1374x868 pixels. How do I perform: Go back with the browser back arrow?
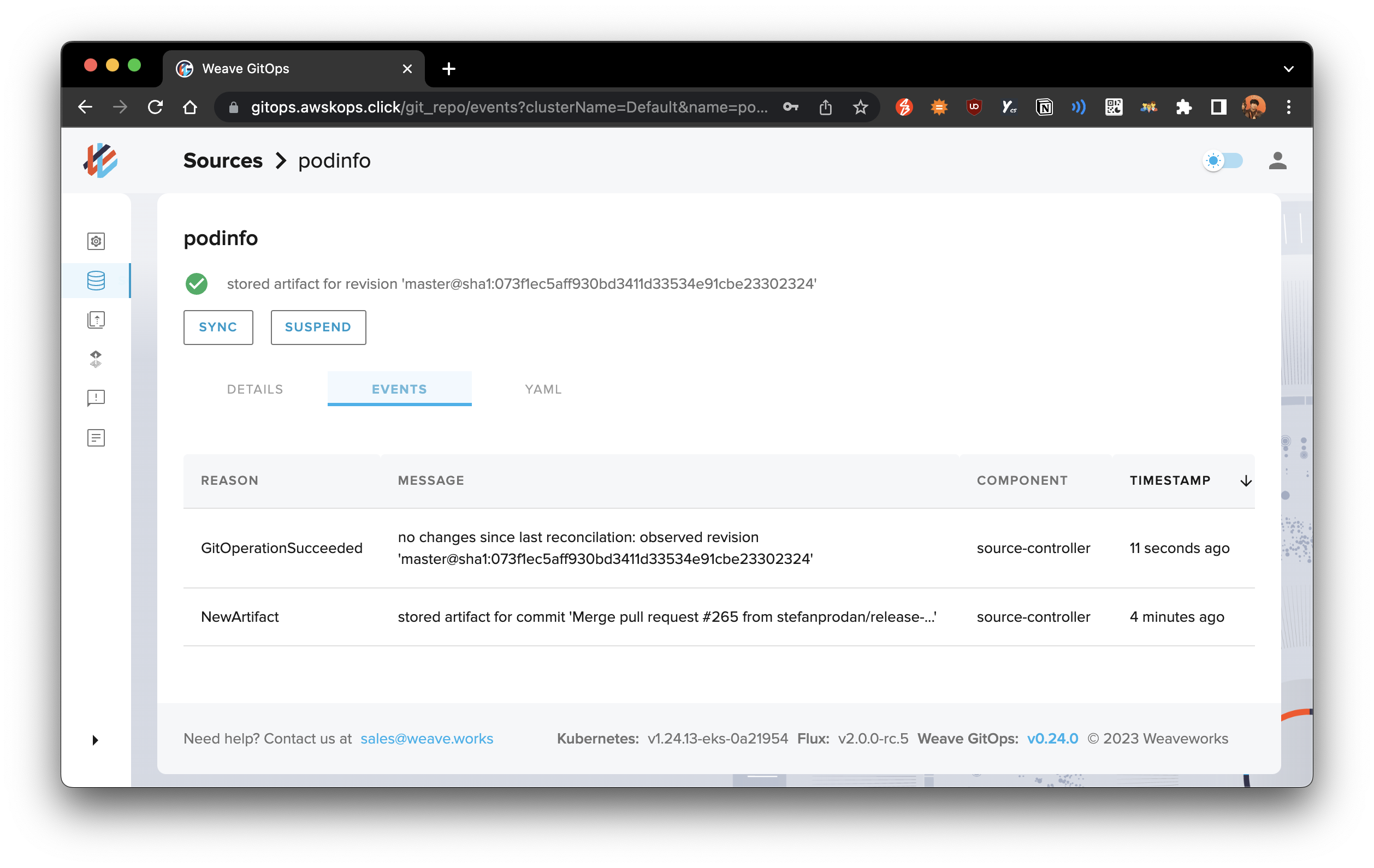click(85, 107)
